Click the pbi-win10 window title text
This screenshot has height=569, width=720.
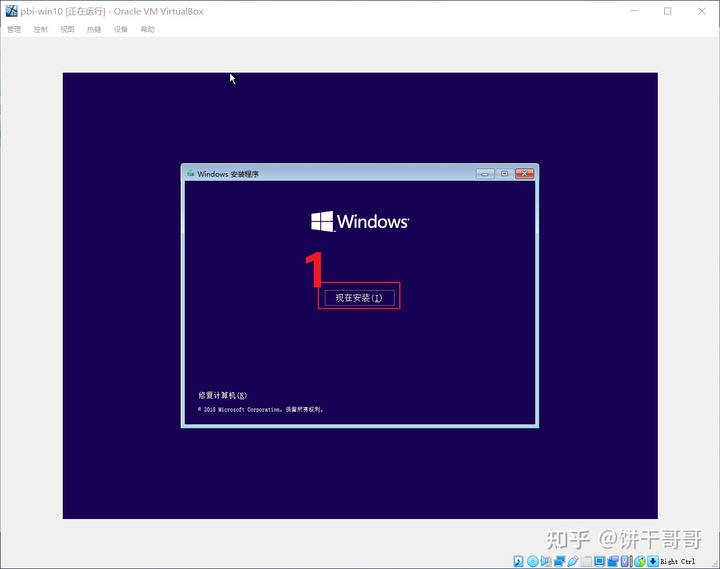click(112, 11)
